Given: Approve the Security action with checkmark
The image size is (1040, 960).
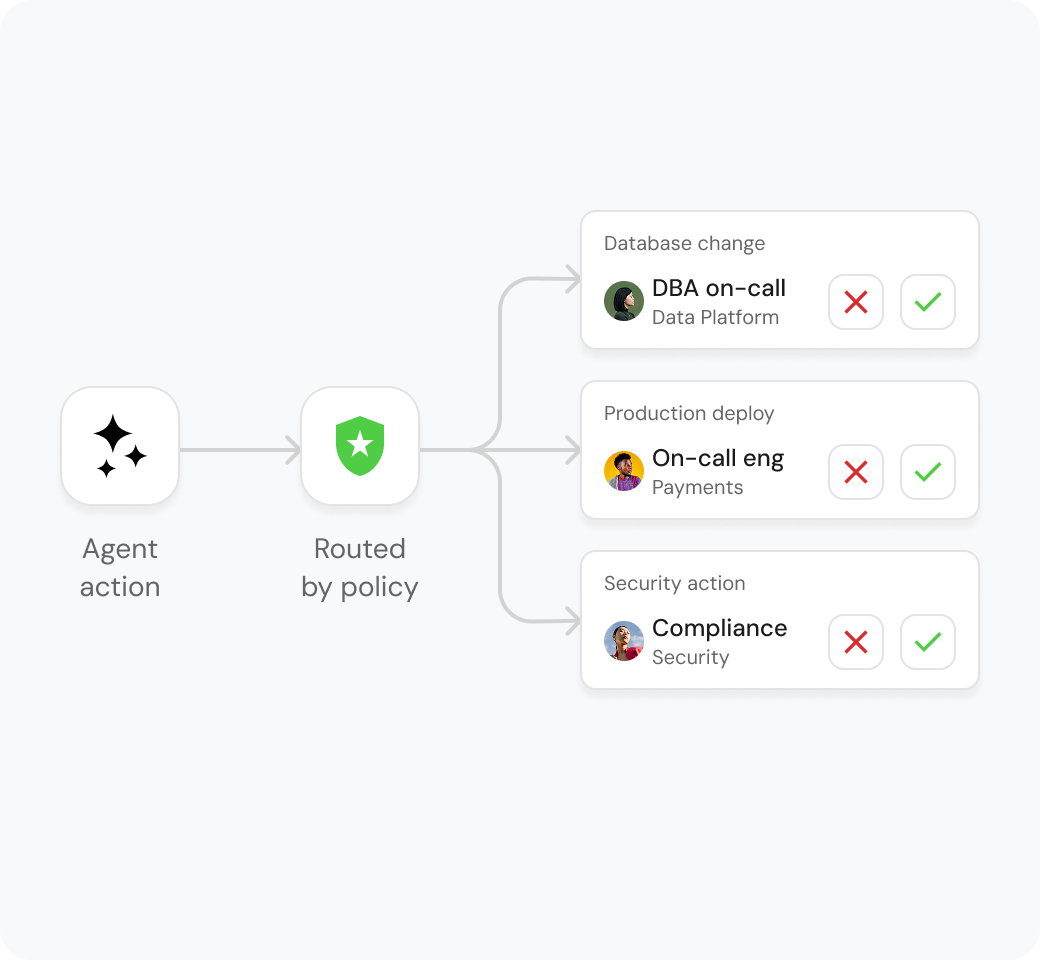Looking at the screenshot, I should point(927,642).
